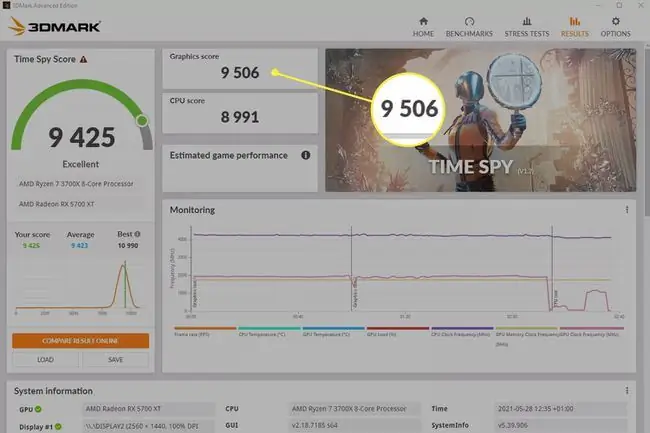Go to the Home page
This screenshot has height=433, width=650.
coord(423,27)
